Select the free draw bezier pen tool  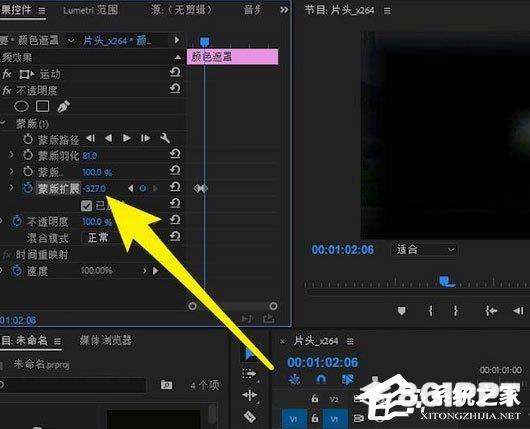pyautogui.click(x=63, y=106)
